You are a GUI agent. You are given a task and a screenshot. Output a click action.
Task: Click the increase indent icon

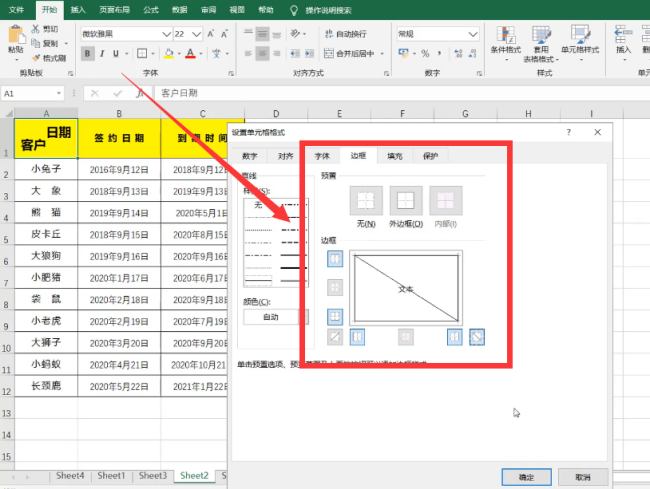point(310,53)
